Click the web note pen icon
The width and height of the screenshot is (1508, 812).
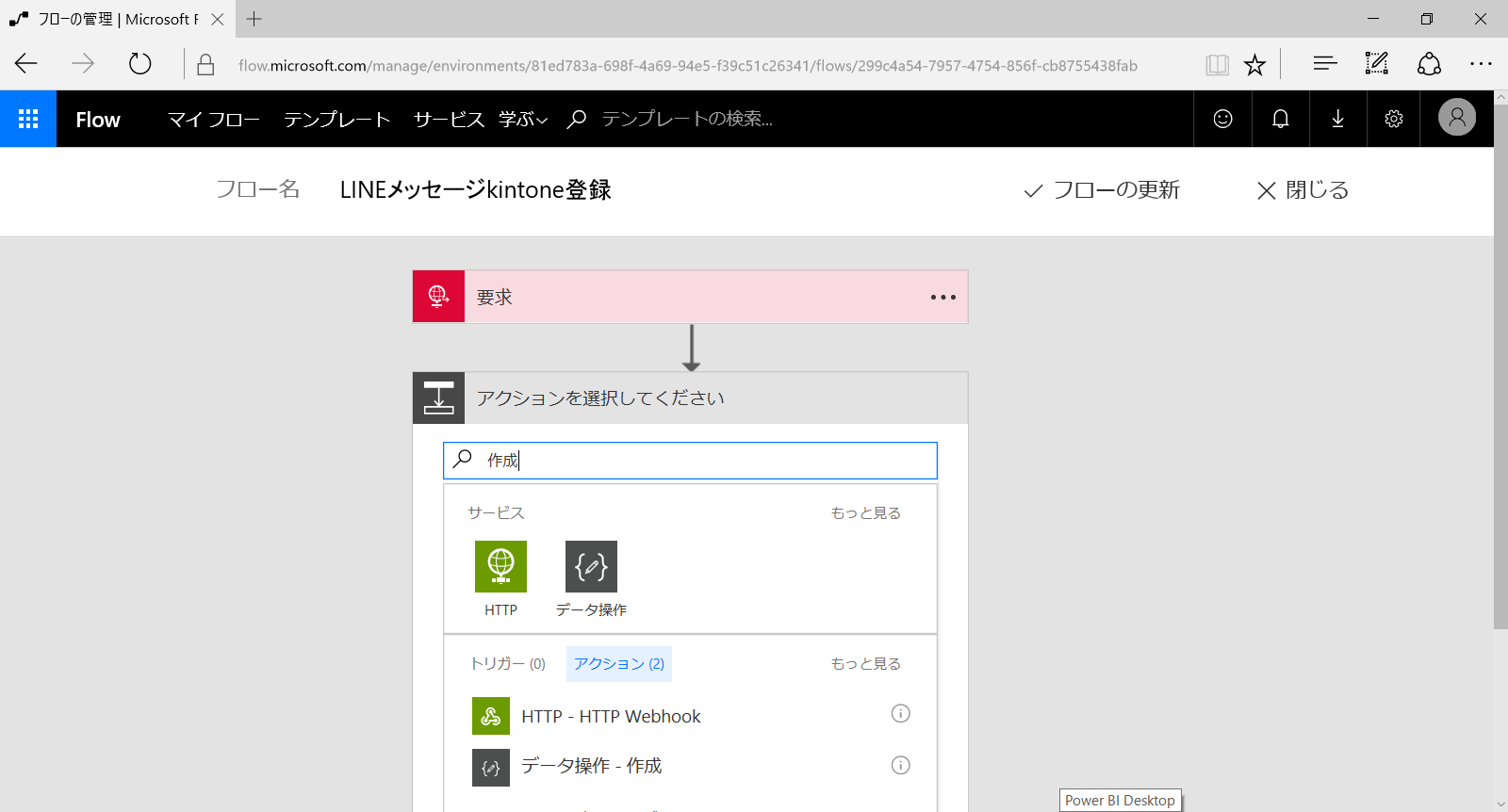pyautogui.click(x=1377, y=64)
